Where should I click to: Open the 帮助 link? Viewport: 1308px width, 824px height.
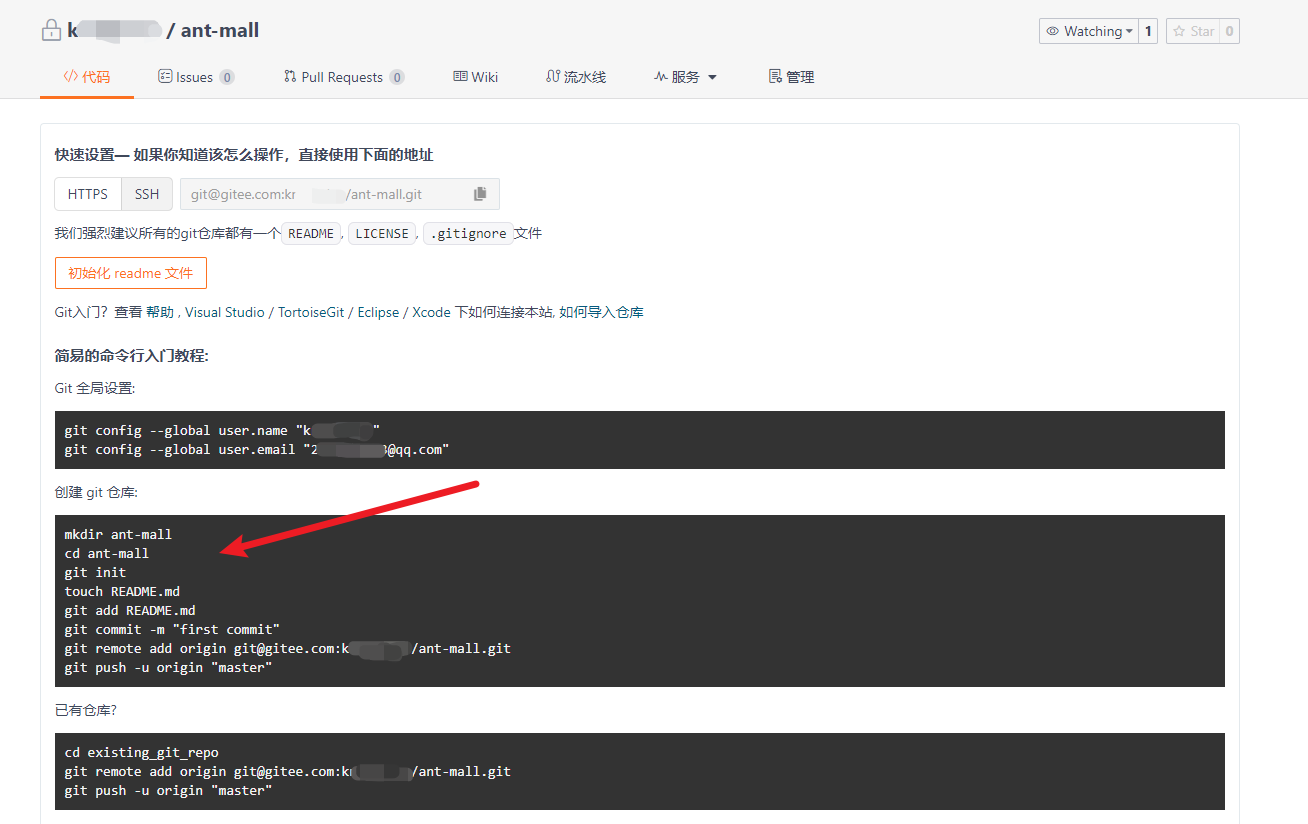[160, 312]
